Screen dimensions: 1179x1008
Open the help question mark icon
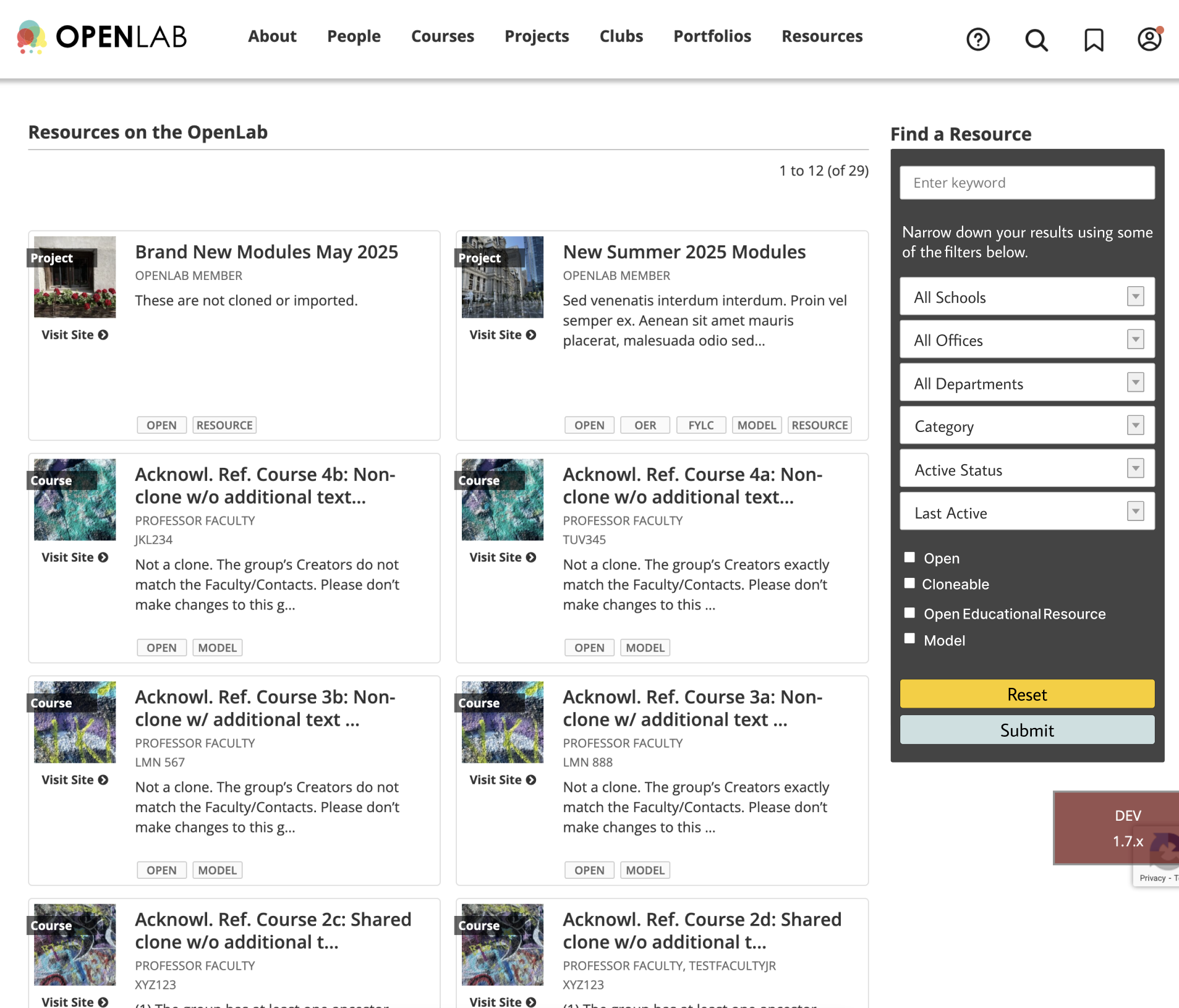pos(977,40)
